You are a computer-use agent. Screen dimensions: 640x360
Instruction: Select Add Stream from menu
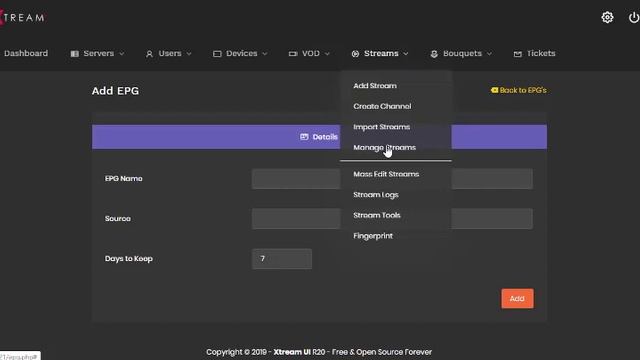pyautogui.click(x=375, y=86)
